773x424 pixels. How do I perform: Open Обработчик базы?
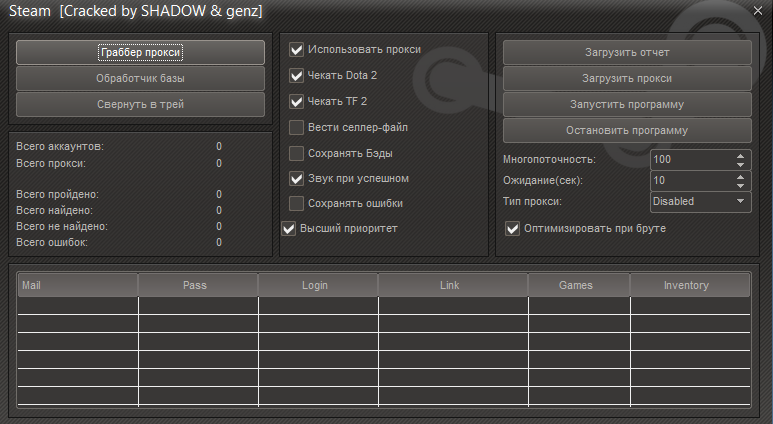pos(140,78)
